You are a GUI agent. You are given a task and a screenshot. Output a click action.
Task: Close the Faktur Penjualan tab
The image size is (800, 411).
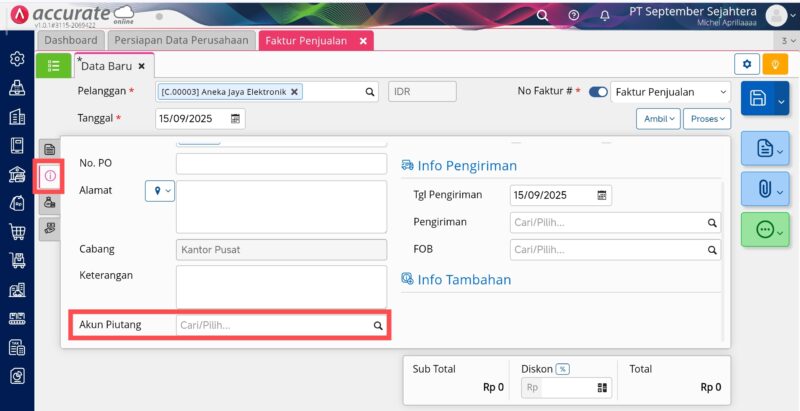click(363, 40)
